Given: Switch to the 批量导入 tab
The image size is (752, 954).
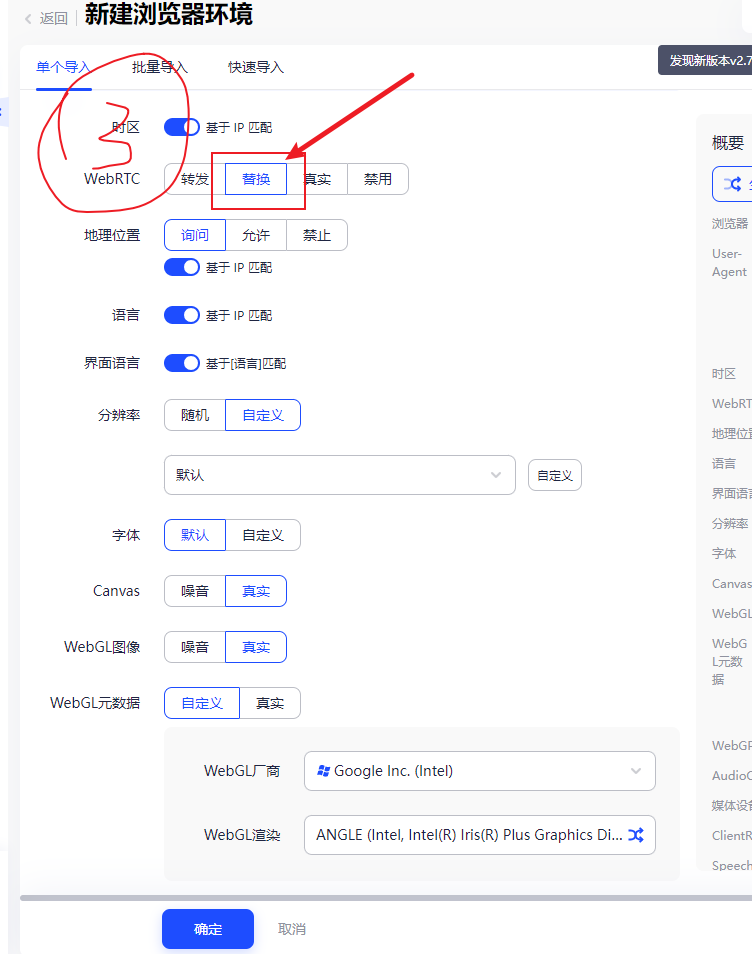Looking at the screenshot, I should coord(160,67).
